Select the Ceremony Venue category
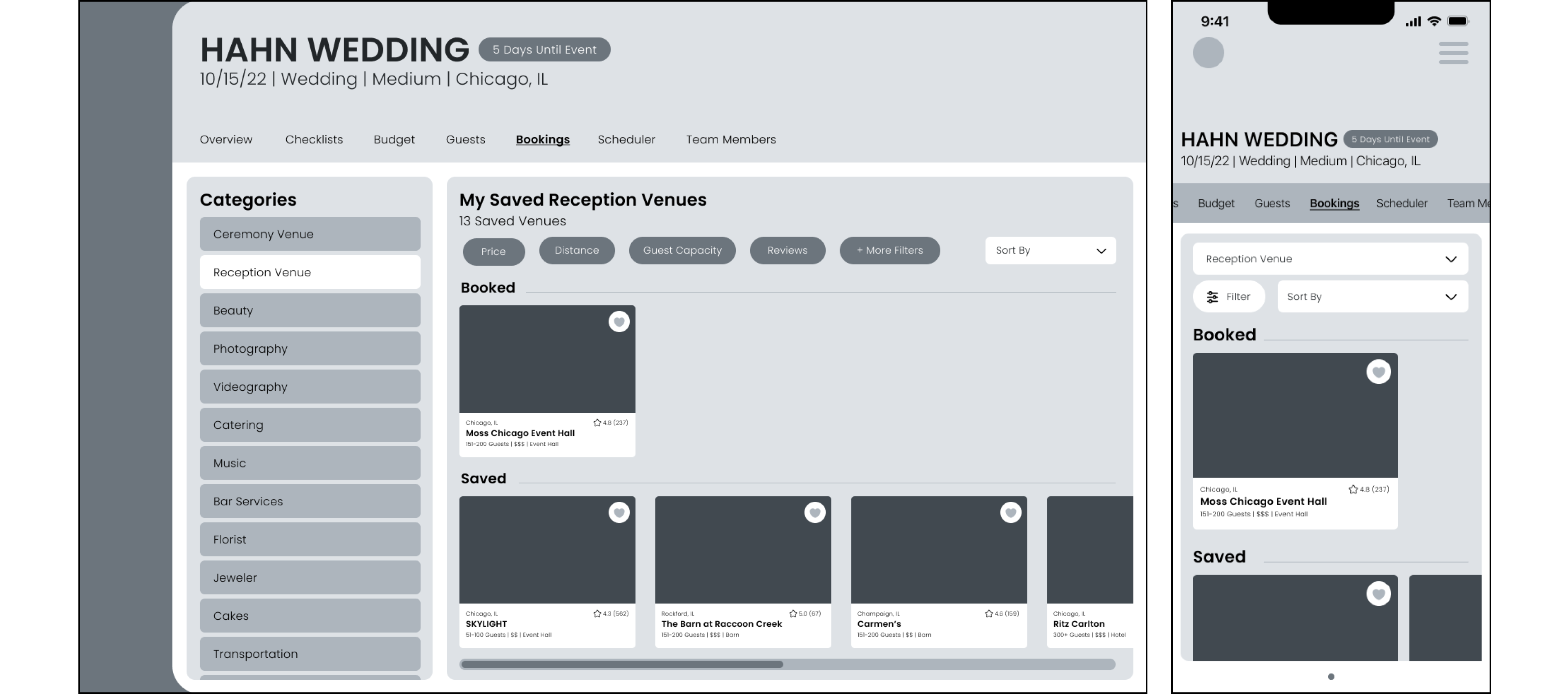This screenshot has width=1568, height=694. tap(310, 234)
